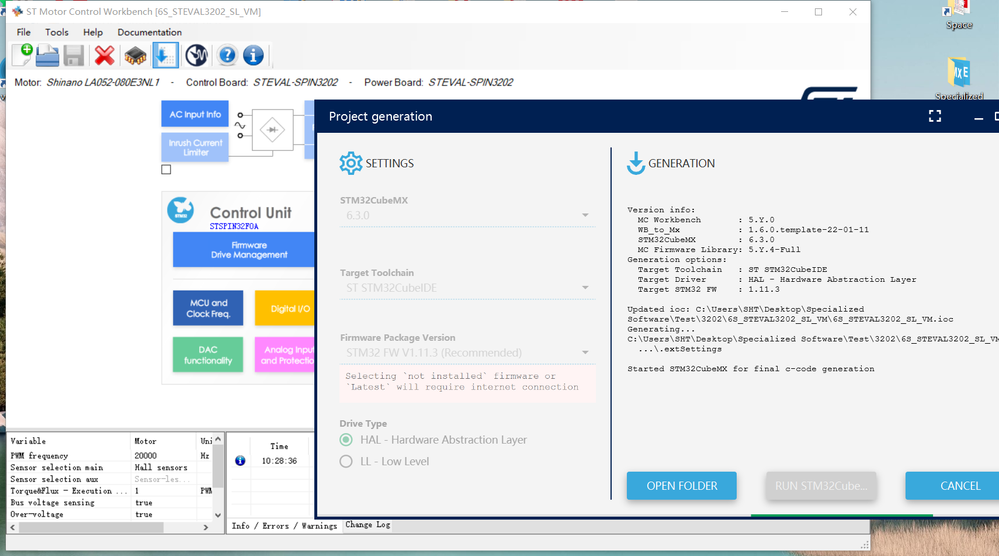Click the OPEN FOLDER button

coord(682,486)
